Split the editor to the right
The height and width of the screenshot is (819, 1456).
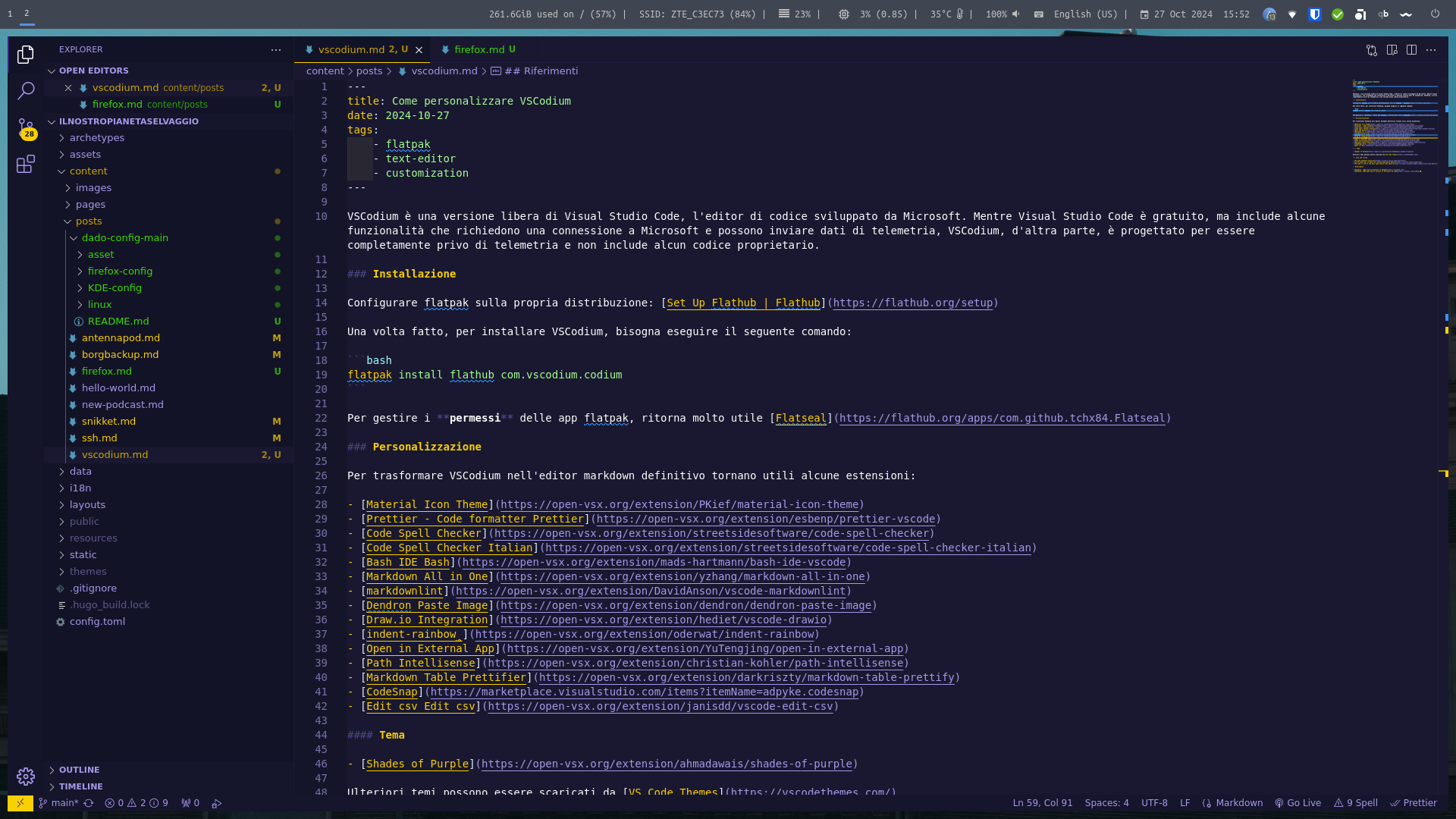tap(1411, 50)
